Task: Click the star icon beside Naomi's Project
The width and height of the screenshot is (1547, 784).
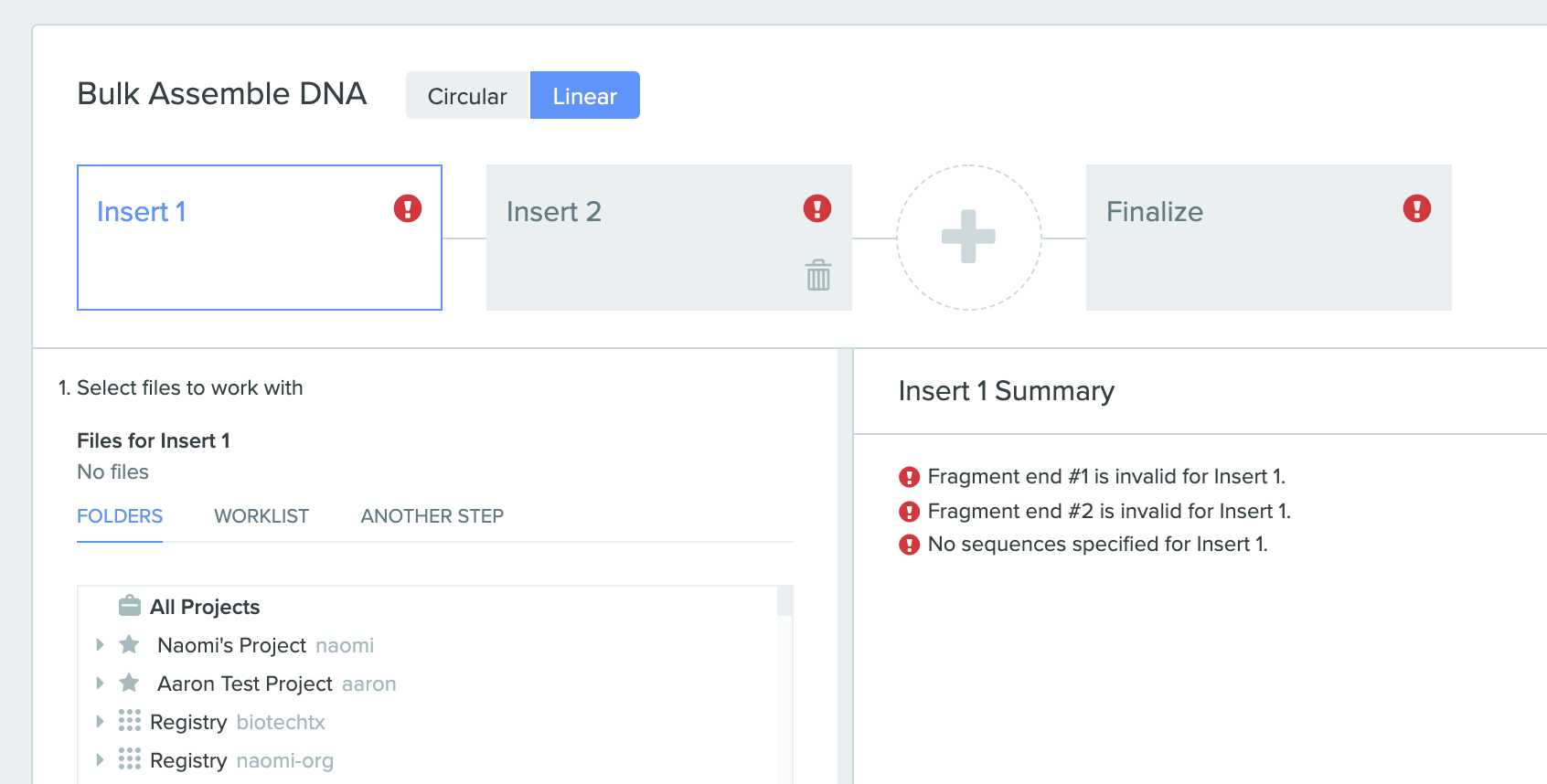Action: [130, 644]
